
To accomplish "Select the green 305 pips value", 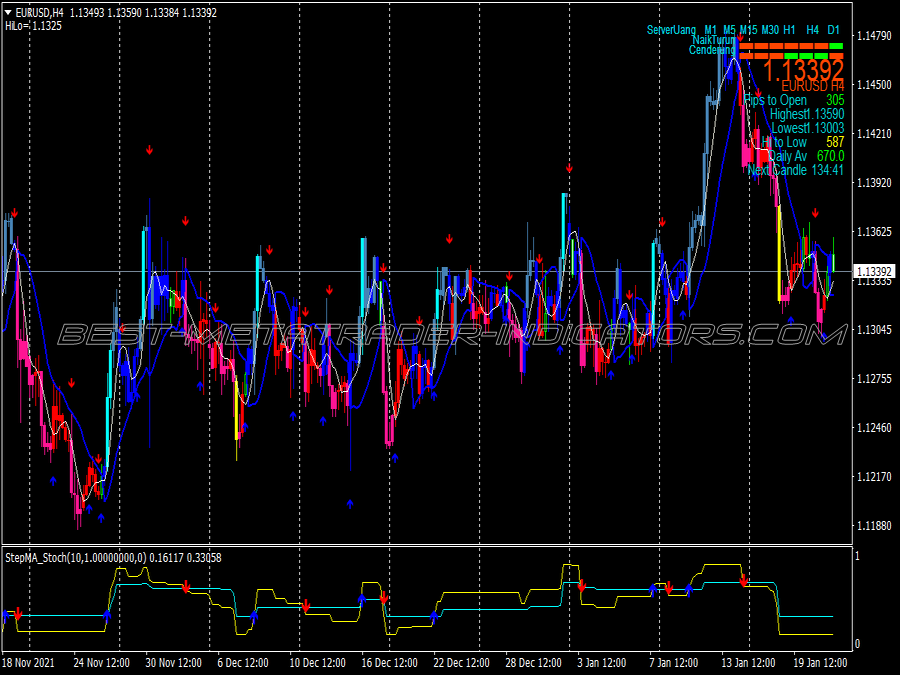I will tap(835, 100).
